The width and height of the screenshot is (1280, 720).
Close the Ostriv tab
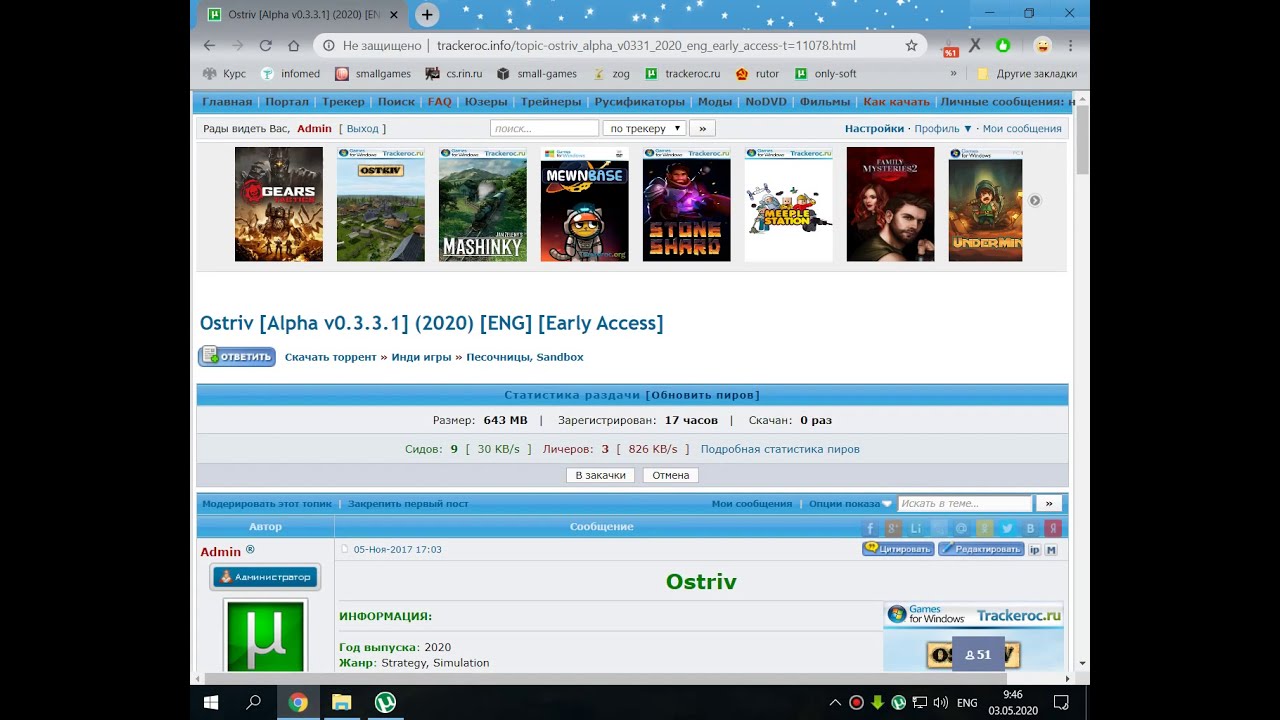(393, 15)
